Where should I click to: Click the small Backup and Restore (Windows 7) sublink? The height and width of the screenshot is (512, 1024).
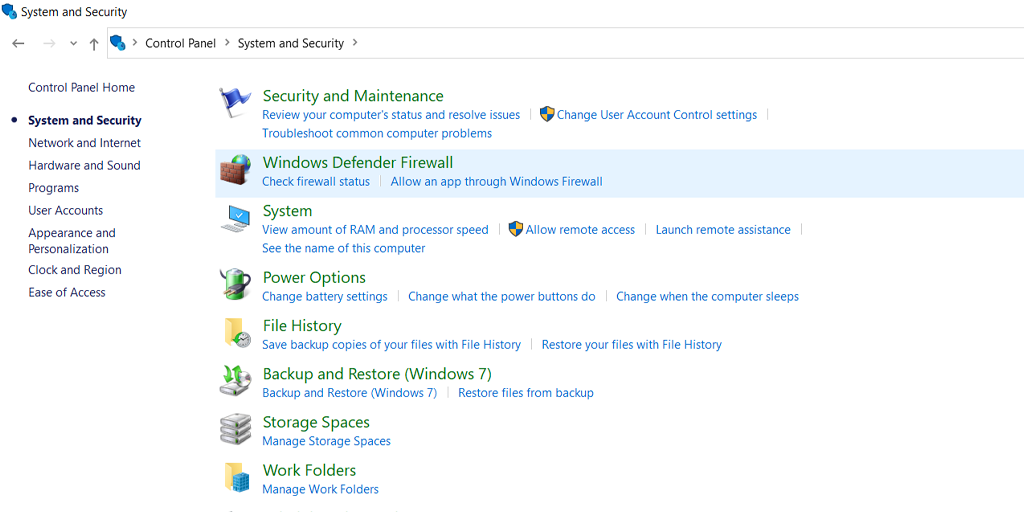pyautogui.click(x=349, y=393)
